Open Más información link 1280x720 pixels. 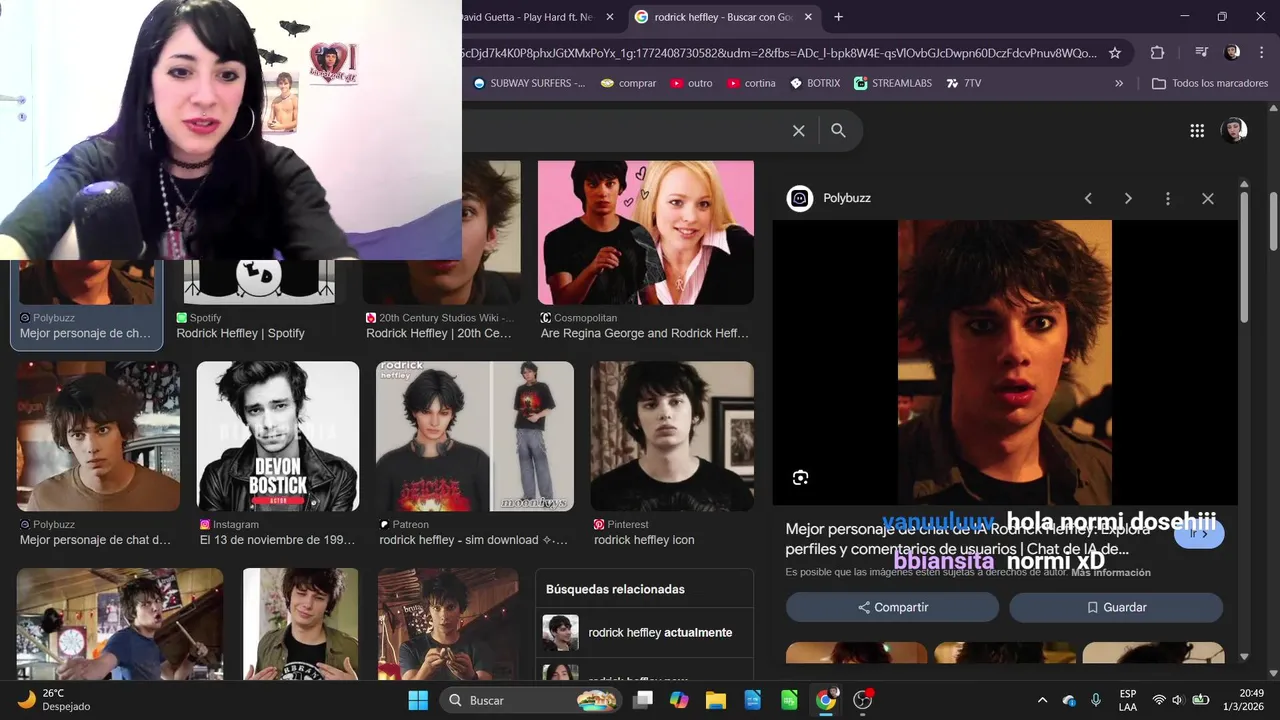click(x=1111, y=572)
